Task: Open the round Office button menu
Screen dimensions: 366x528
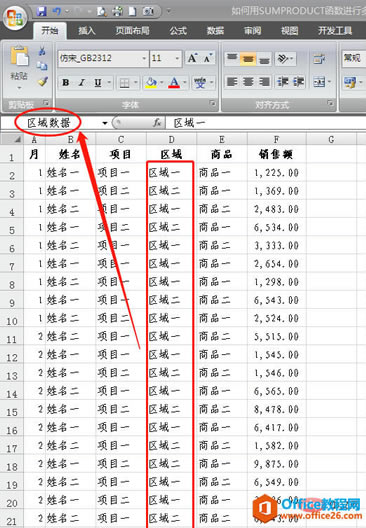Action: tap(15, 18)
